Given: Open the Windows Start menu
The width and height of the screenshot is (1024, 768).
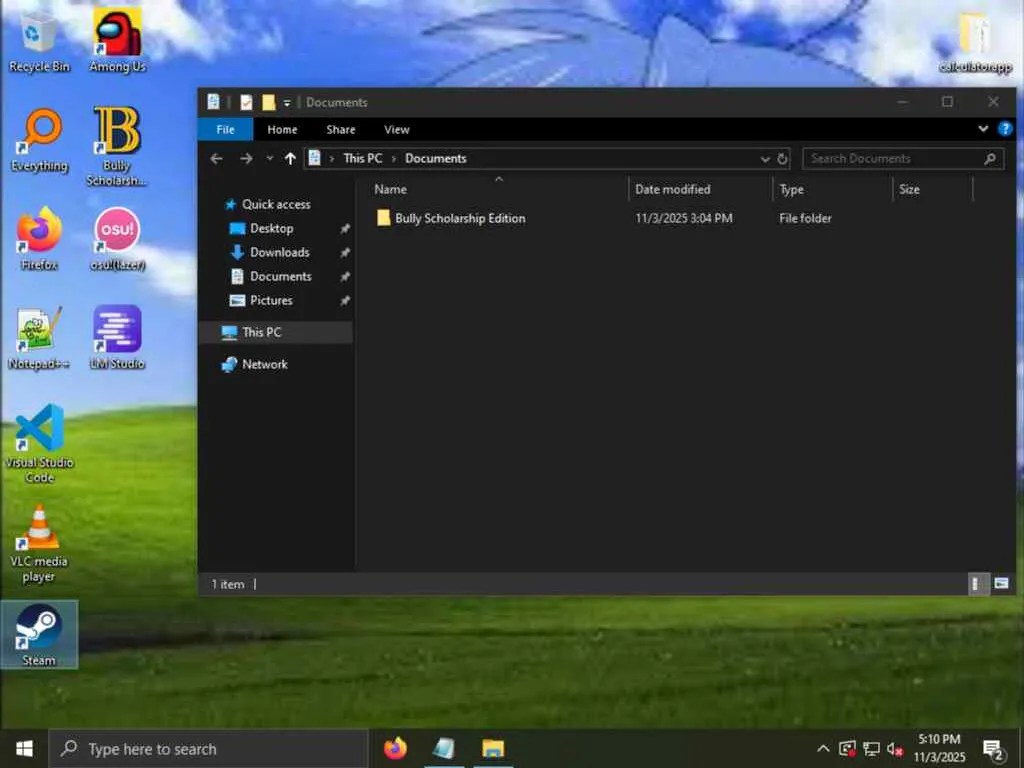Looking at the screenshot, I should click(24, 748).
